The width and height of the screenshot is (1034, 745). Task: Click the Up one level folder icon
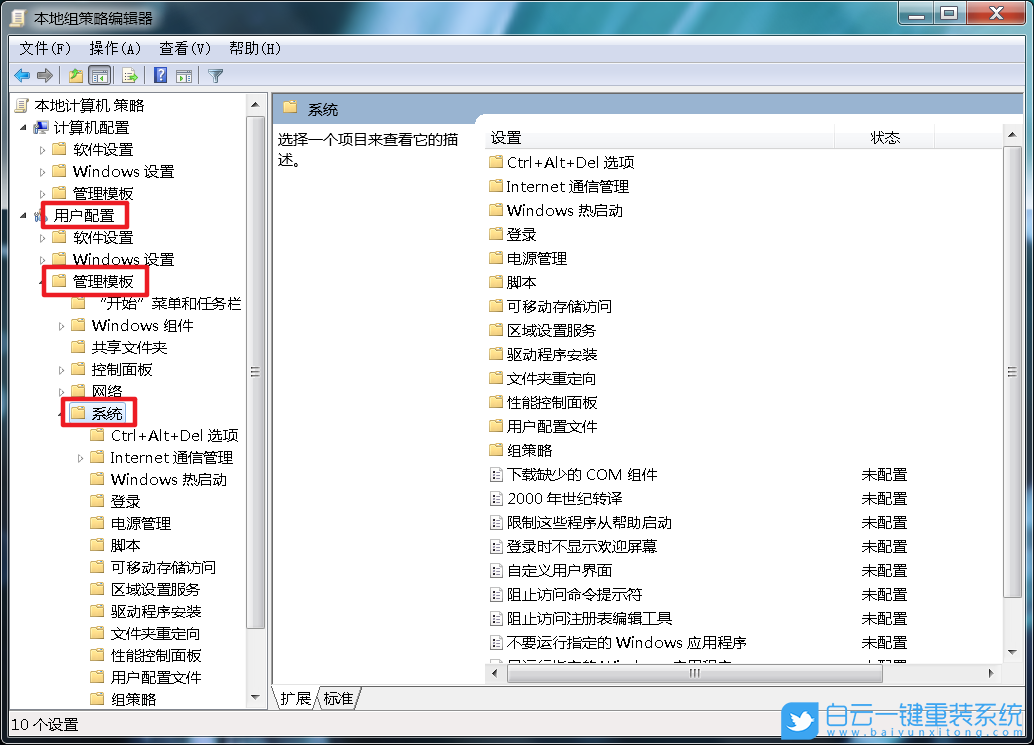tap(75, 74)
